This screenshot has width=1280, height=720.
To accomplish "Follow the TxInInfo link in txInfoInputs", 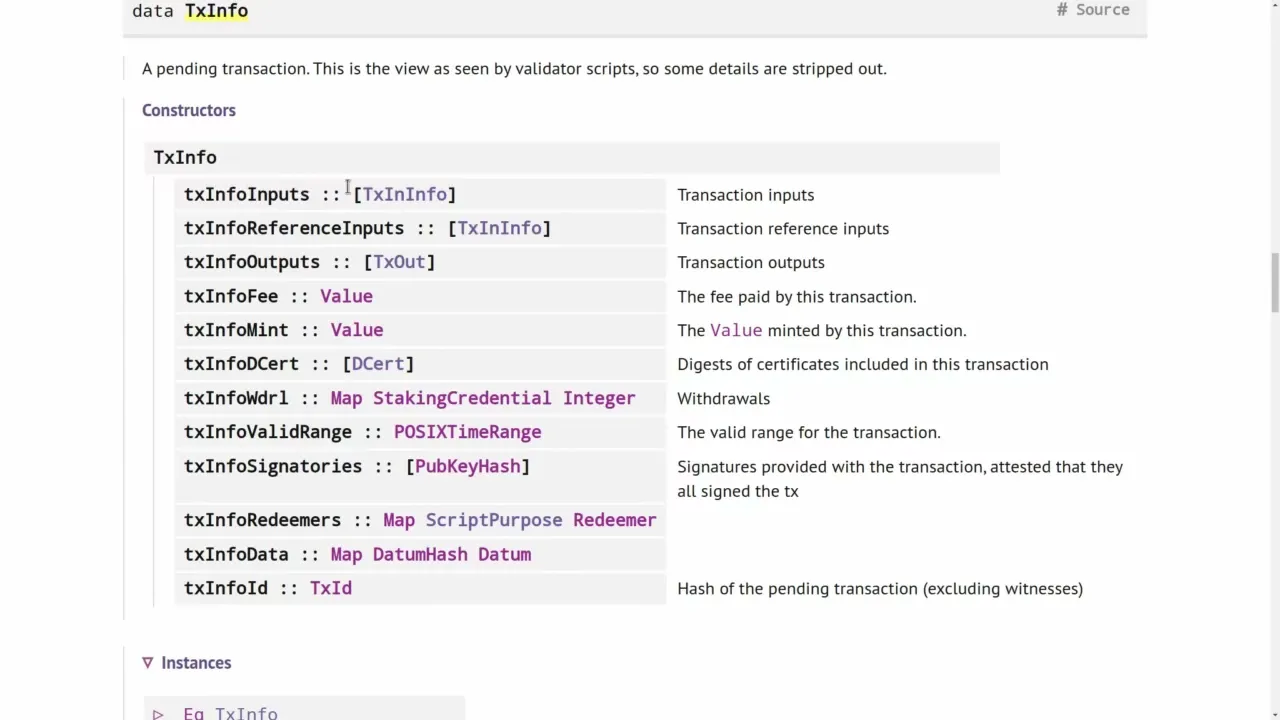I will pos(404,194).
